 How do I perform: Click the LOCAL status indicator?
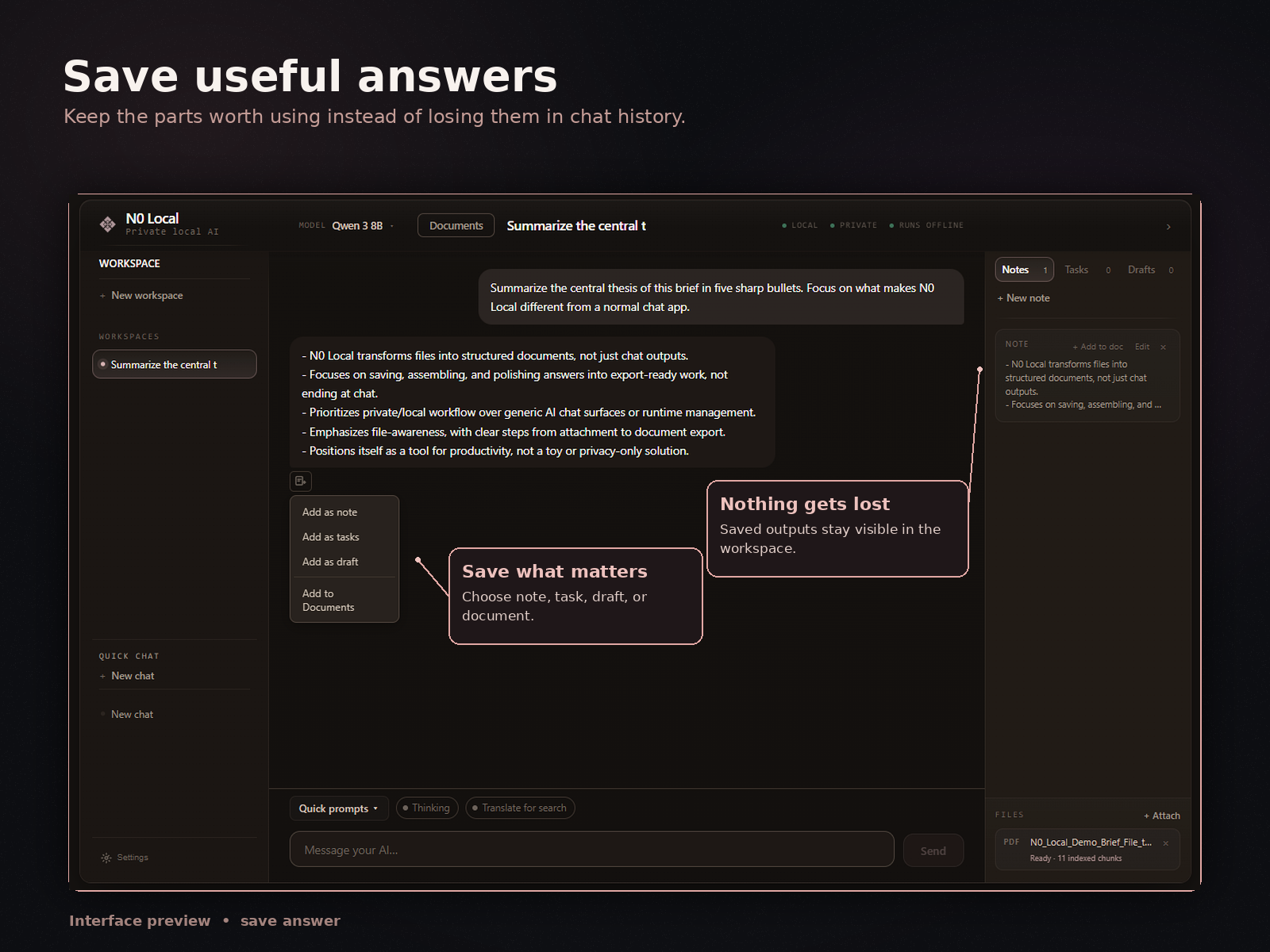[799, 225]
